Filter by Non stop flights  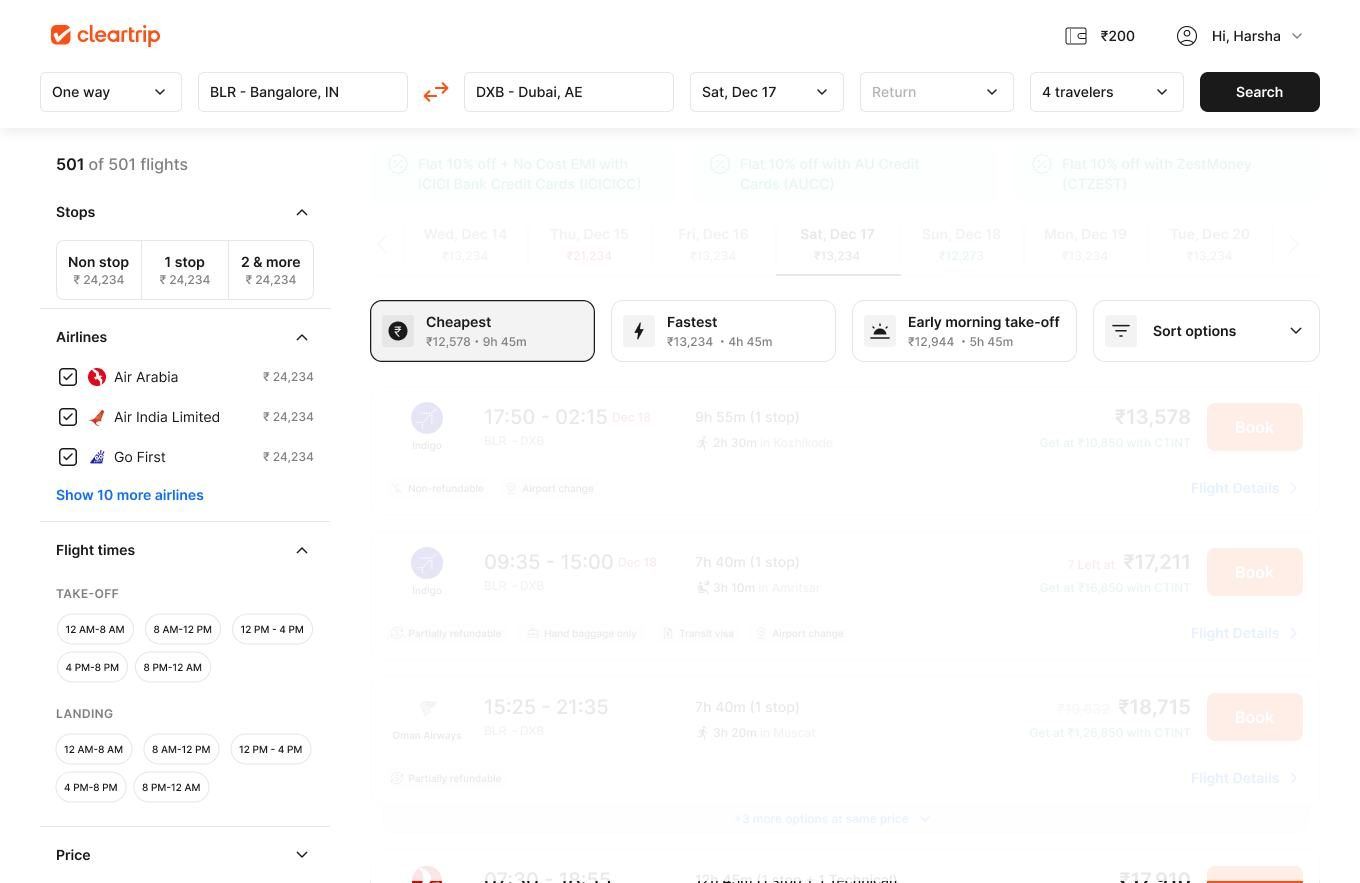tap(99, 270)
